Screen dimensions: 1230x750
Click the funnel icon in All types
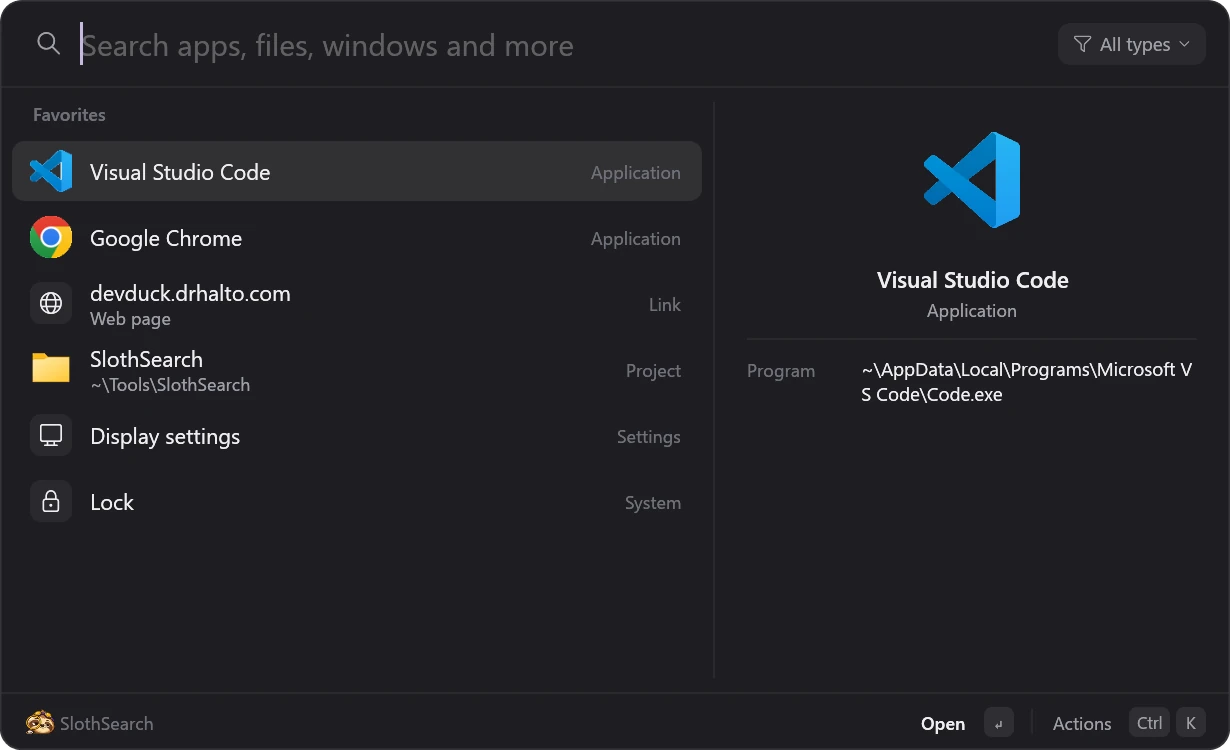click(x=1082, y=44)
